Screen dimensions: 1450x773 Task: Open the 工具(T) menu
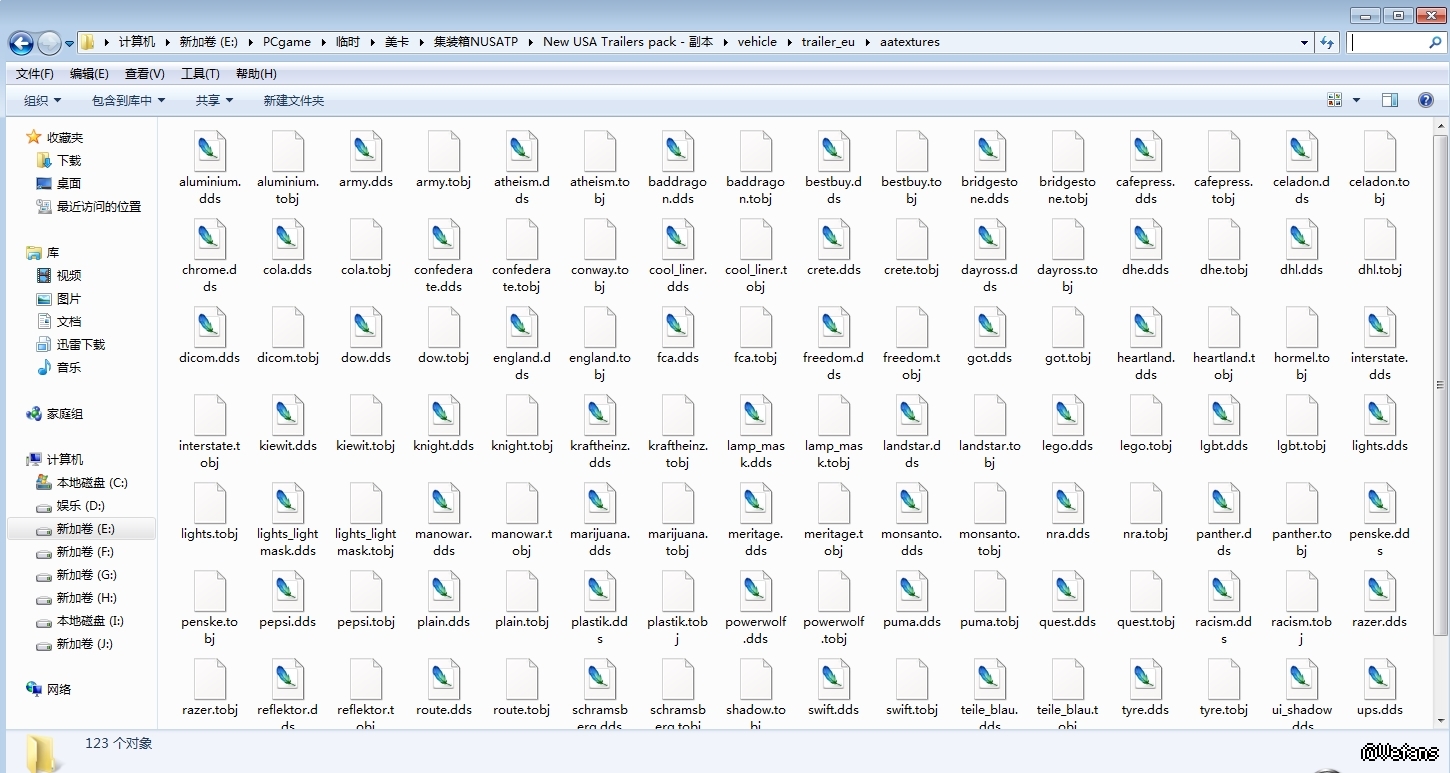(x=200, y=74)
